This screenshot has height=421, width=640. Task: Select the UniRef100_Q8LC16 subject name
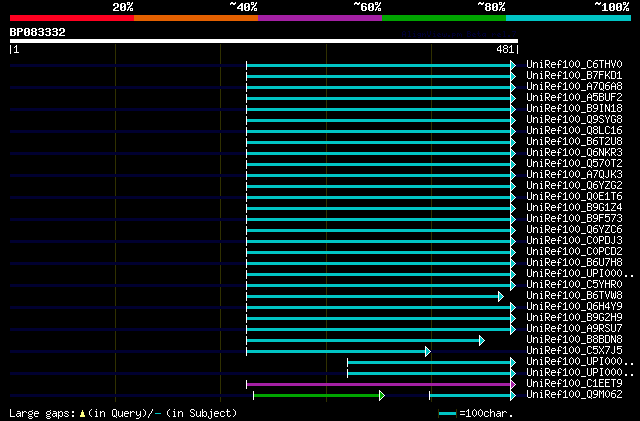[574, 131]
